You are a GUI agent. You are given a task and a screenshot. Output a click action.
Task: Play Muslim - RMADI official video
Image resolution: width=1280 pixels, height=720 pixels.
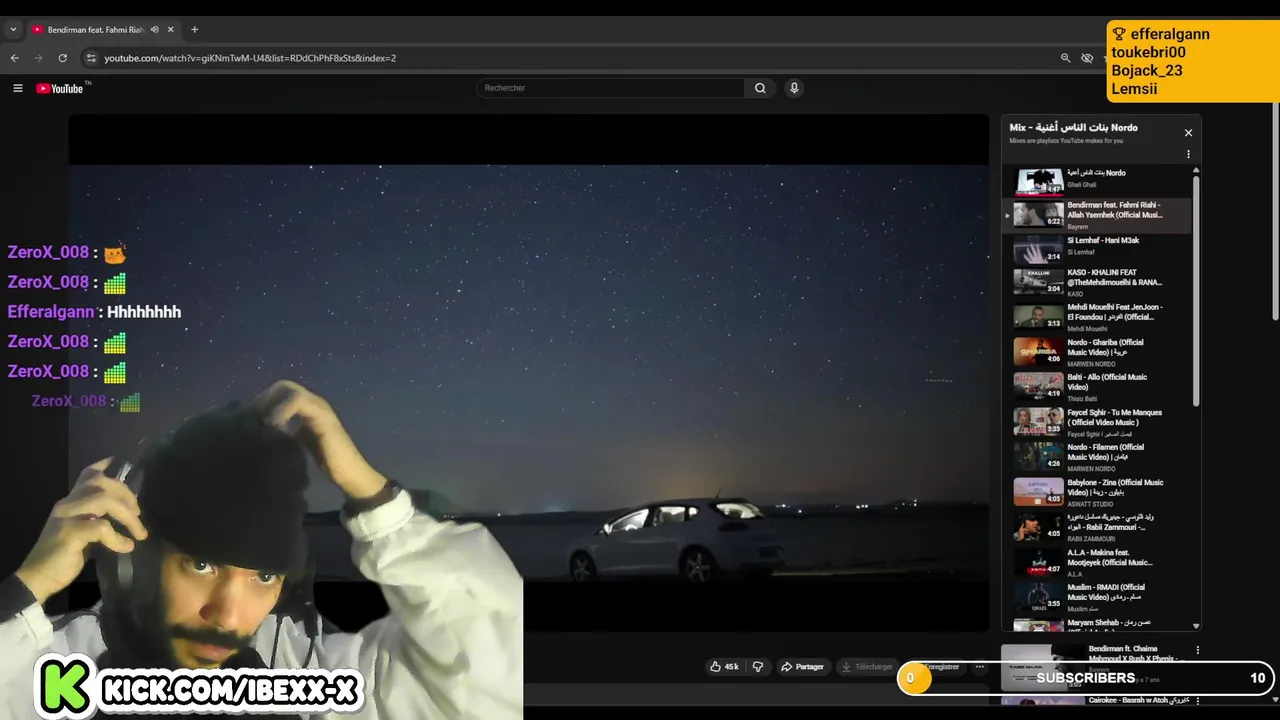(1096, 597)
